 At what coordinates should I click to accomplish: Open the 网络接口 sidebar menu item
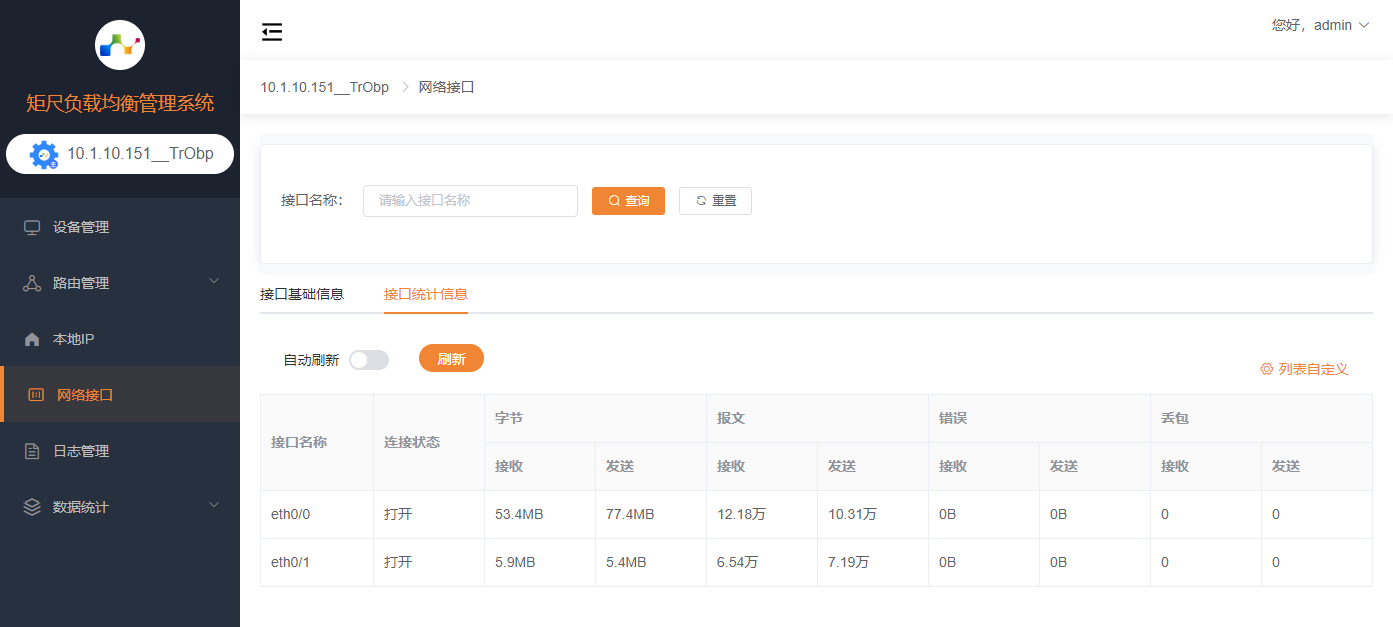[85, 395]
